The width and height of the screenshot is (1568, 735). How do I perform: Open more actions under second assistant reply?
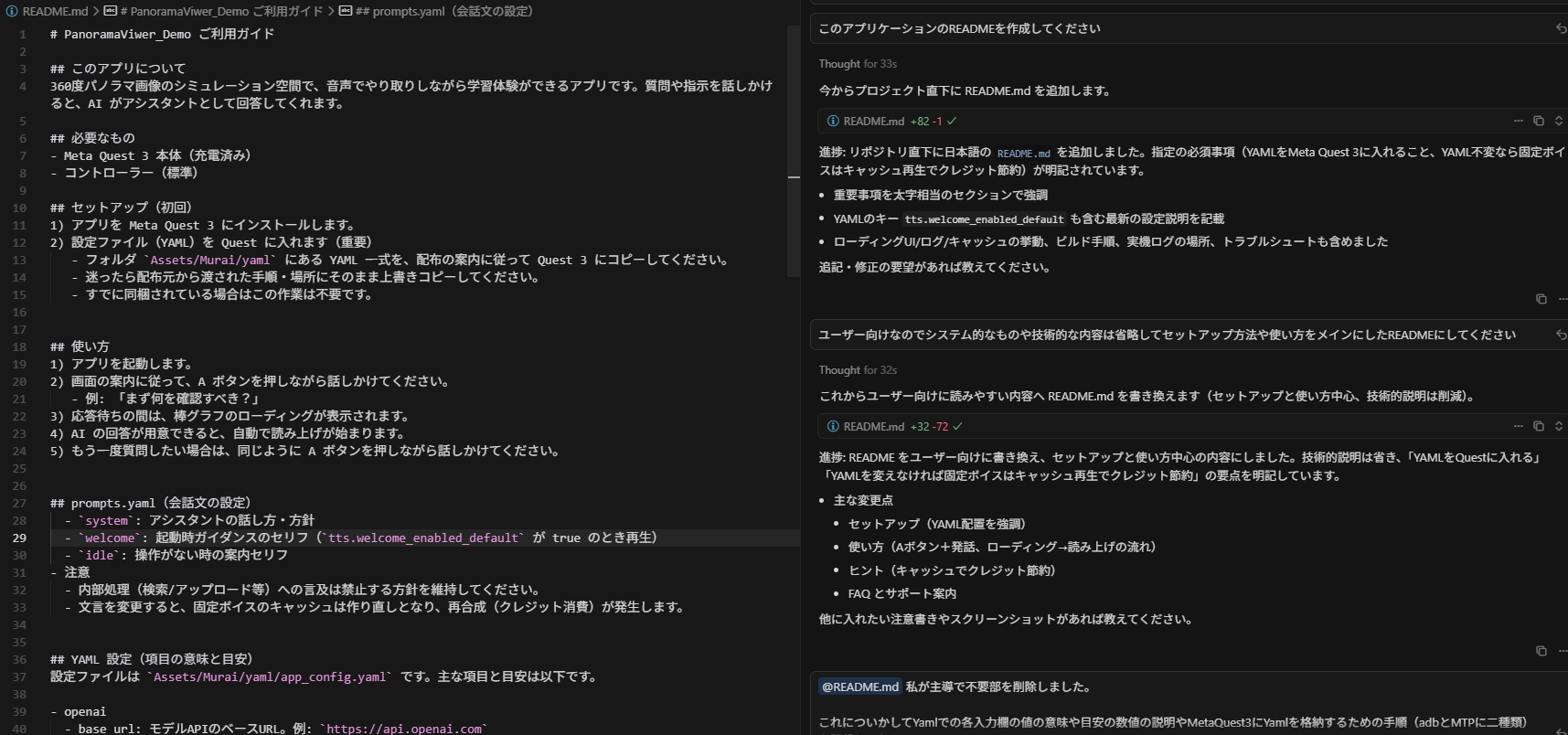pyautogui.click(x=1563, y=651)
